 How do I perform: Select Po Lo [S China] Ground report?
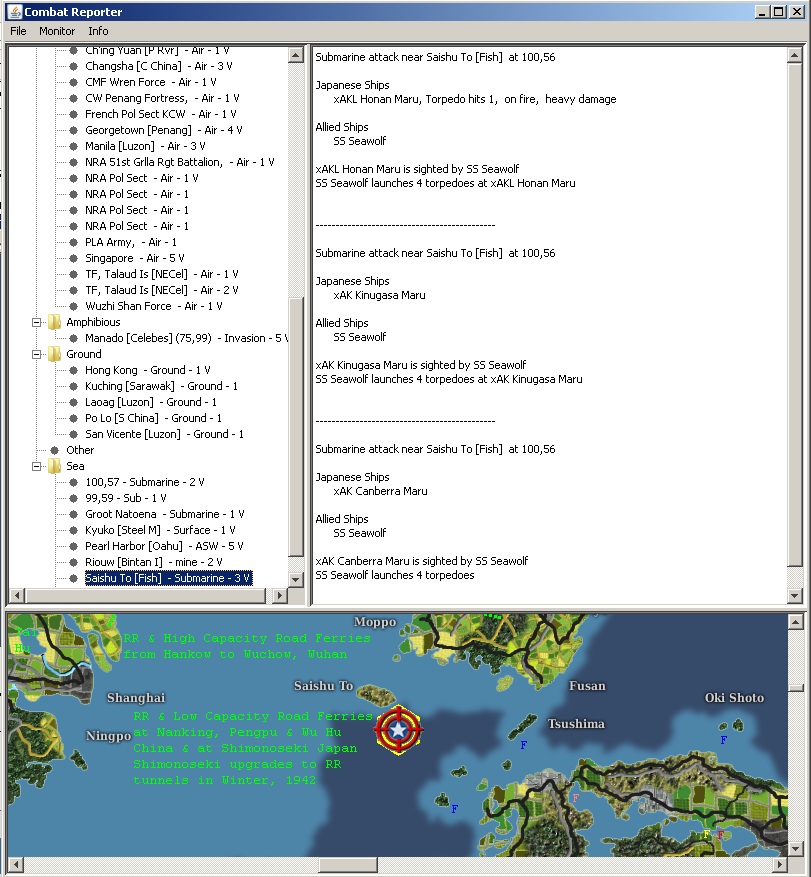(153, 418)
